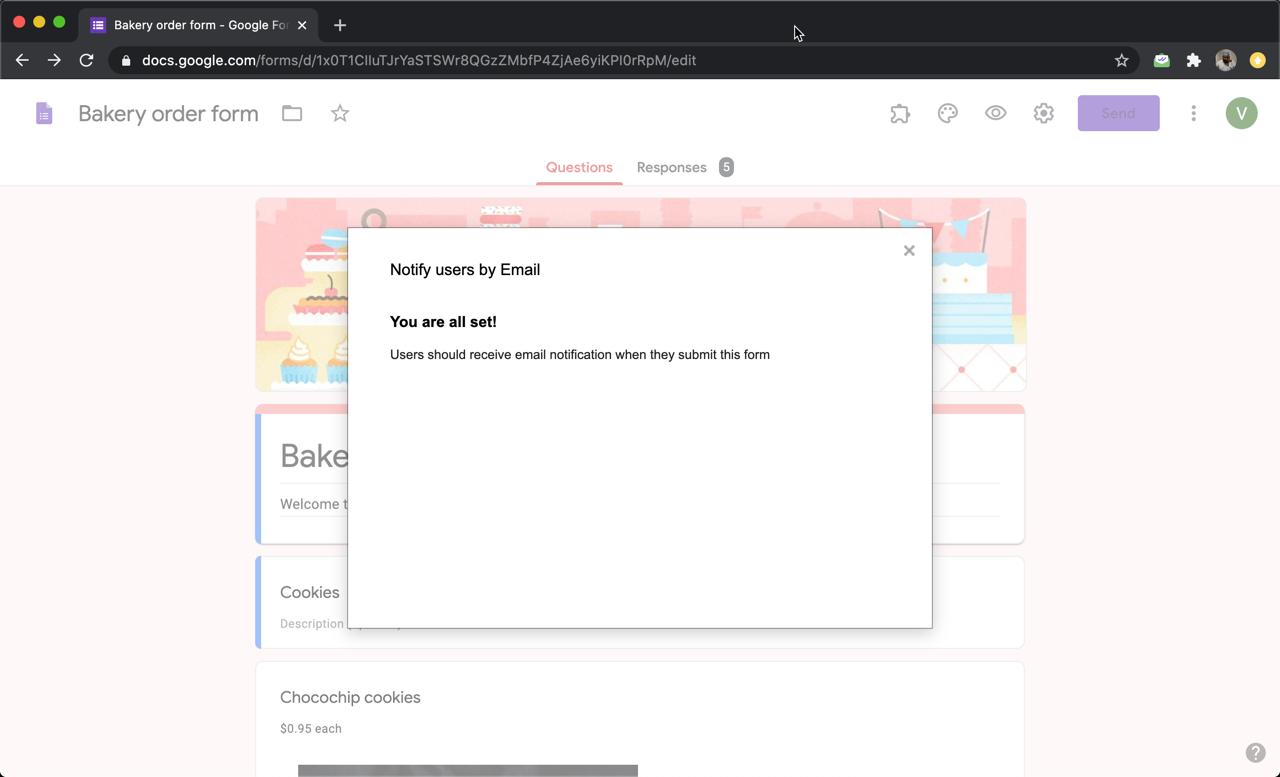This screenshot has width=1280, height=777.
Task: Bookmark this page via address bar star
Action: click(1121, 60)
